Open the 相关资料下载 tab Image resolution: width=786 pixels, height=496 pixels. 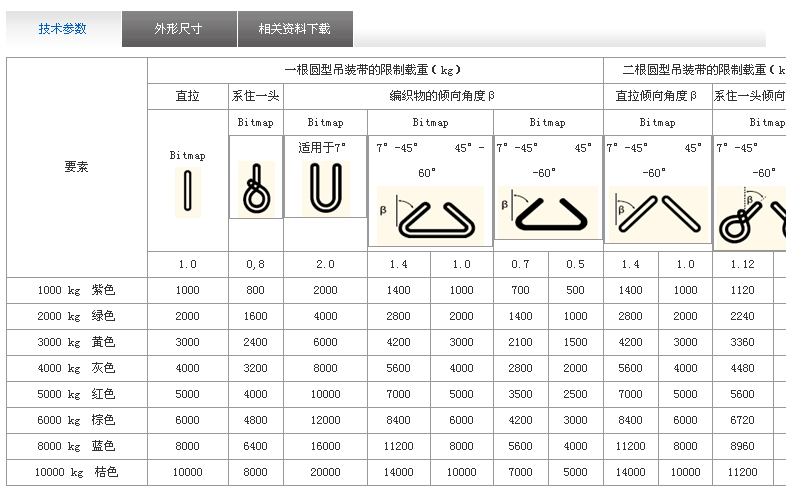297,29
